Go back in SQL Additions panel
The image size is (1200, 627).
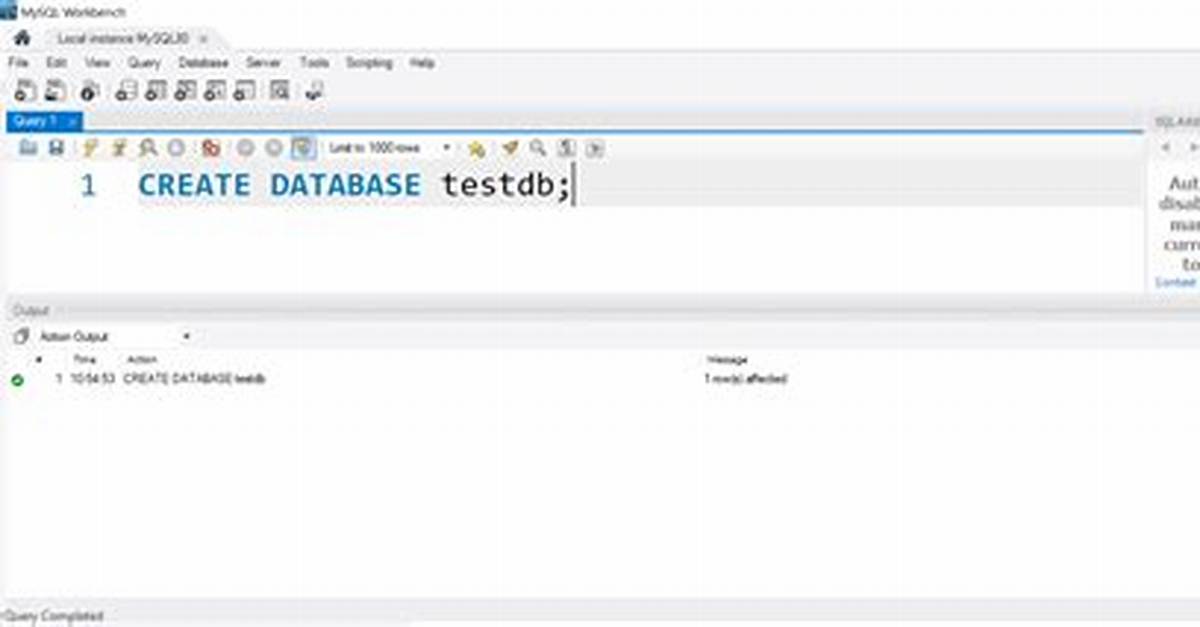(1166, 148)
